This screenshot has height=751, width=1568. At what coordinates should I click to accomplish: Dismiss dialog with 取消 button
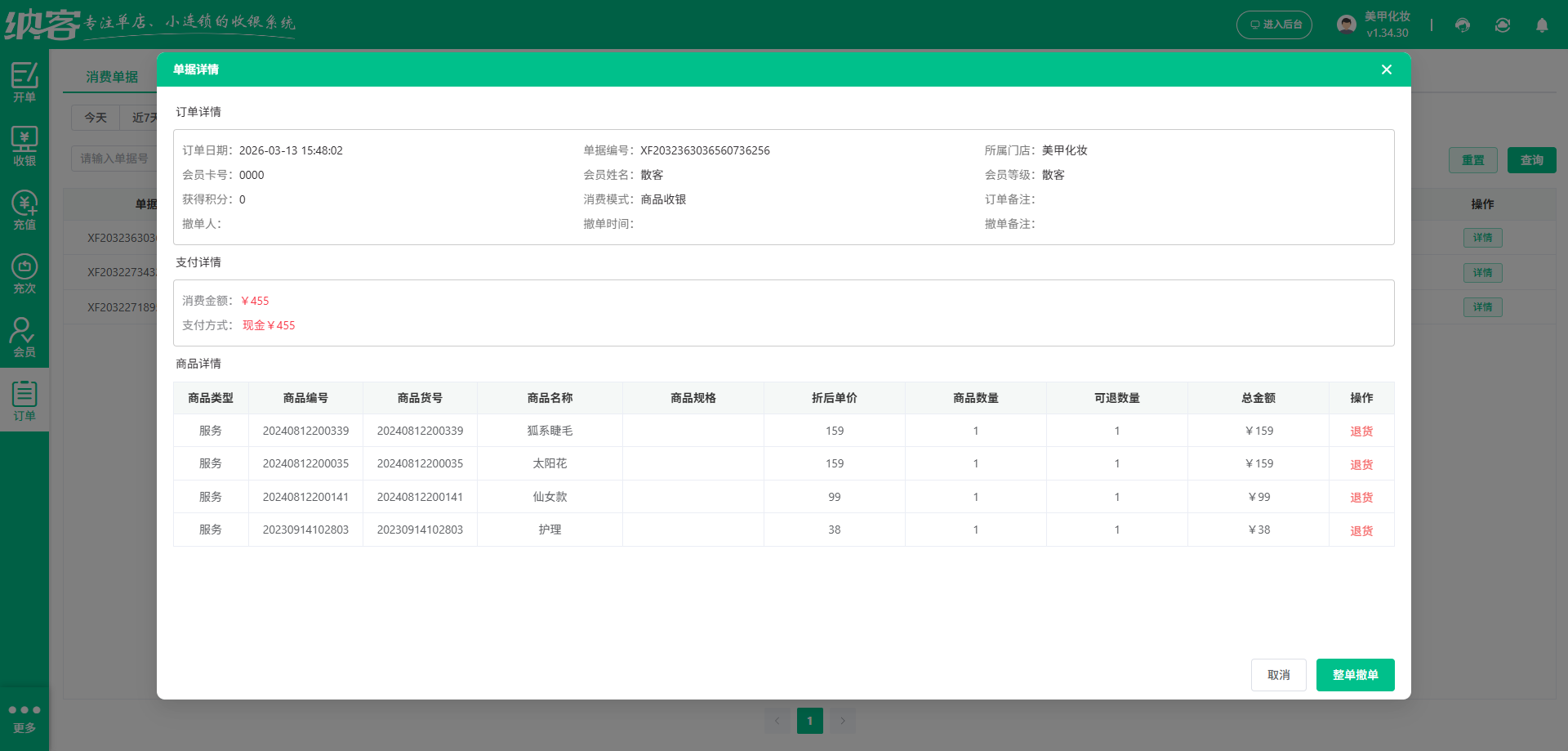pos(1278,674)
